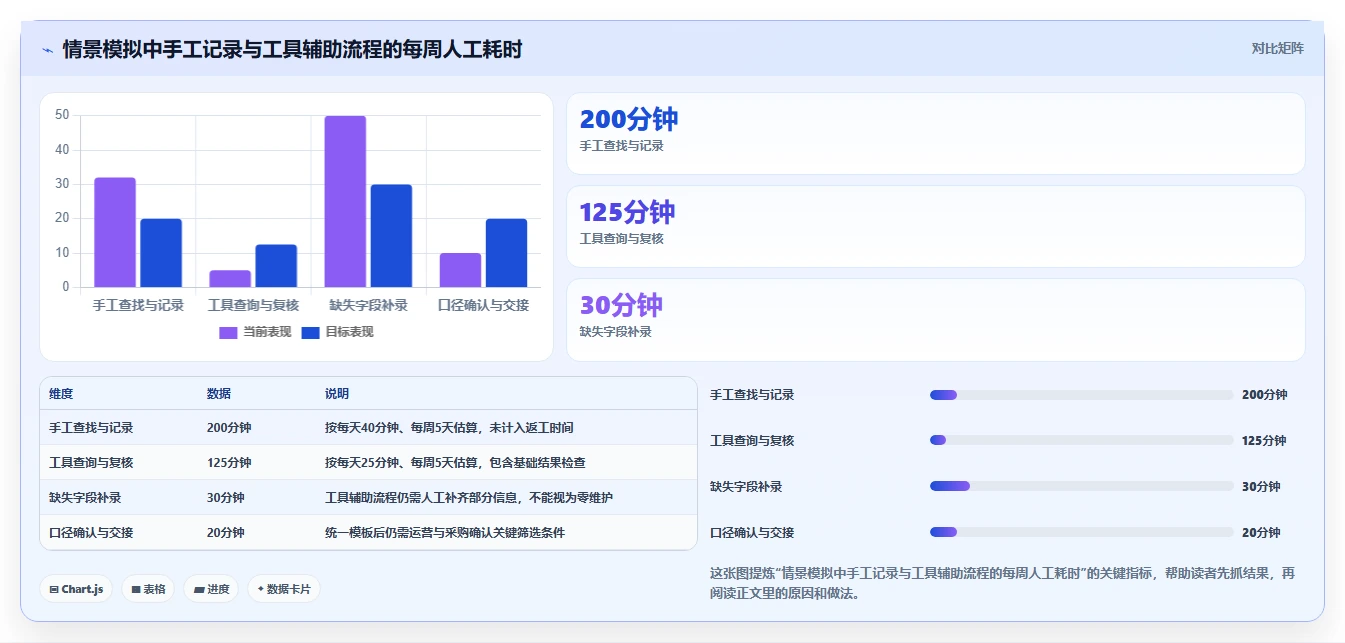Viewport: 1345px width, 643px height.
Task: Select the 进度 tag chip
Action: coord(210,589)
